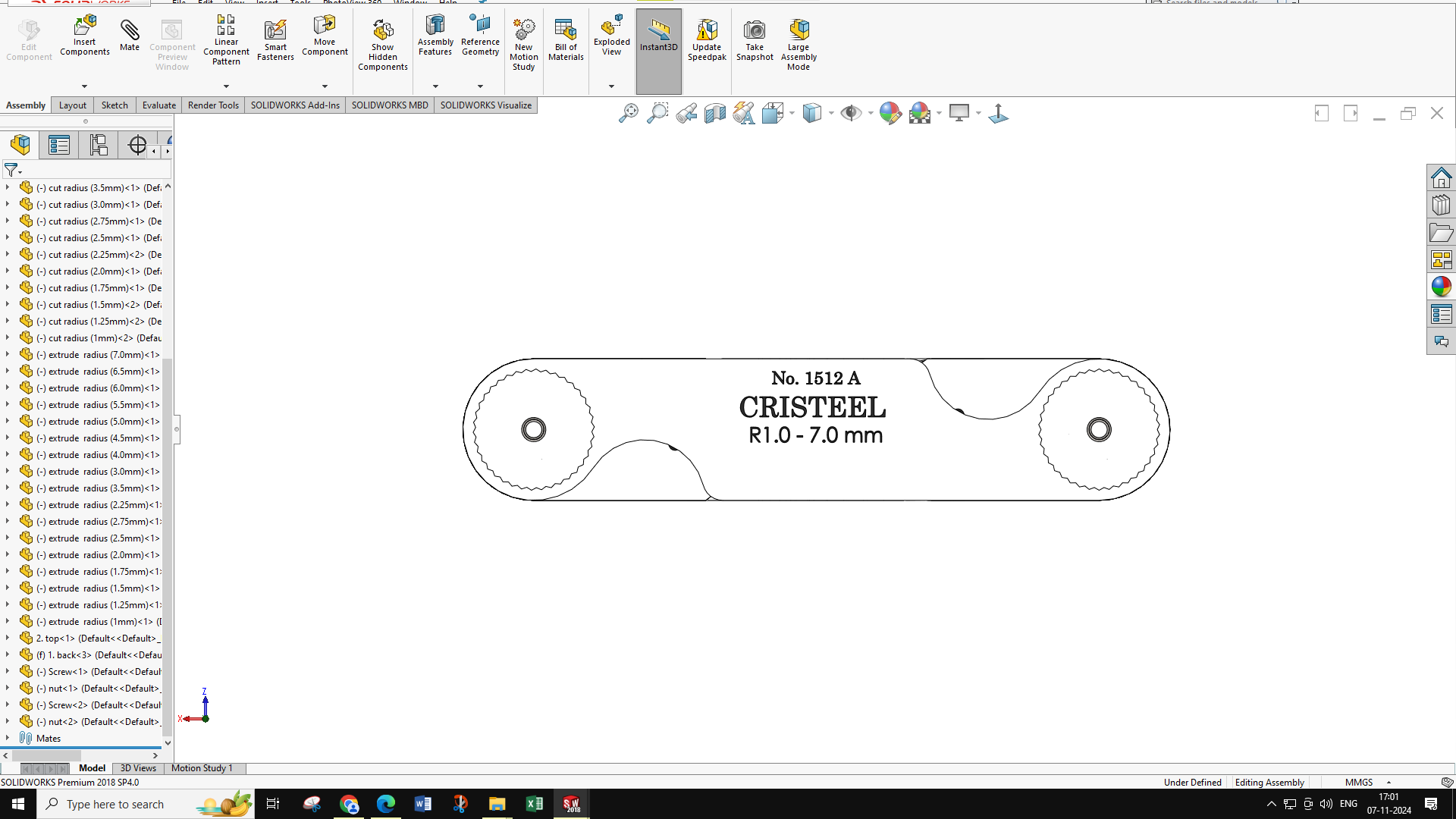
Task: Open the Evaluate tab
Action: 159,105
